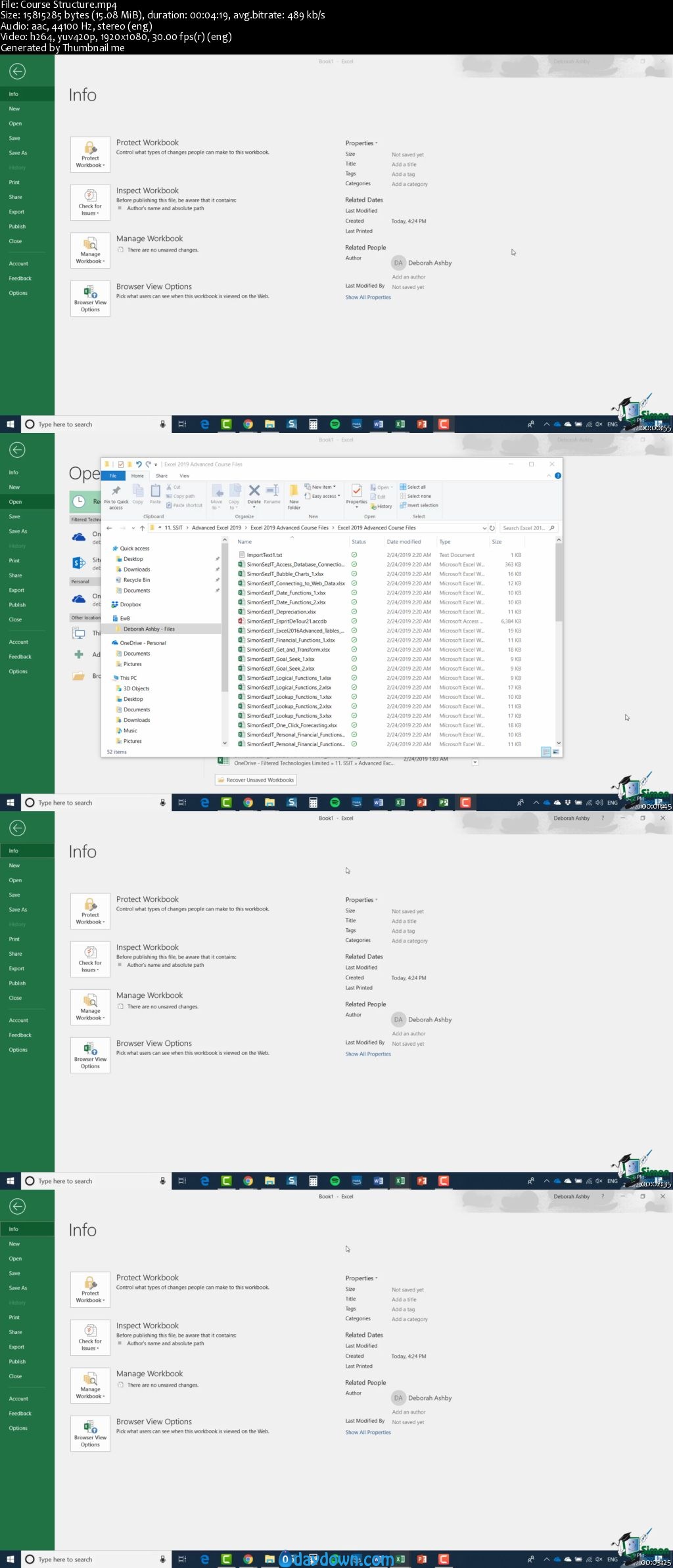Click Add a category in the 00:00:55 frame

(409, 184)
